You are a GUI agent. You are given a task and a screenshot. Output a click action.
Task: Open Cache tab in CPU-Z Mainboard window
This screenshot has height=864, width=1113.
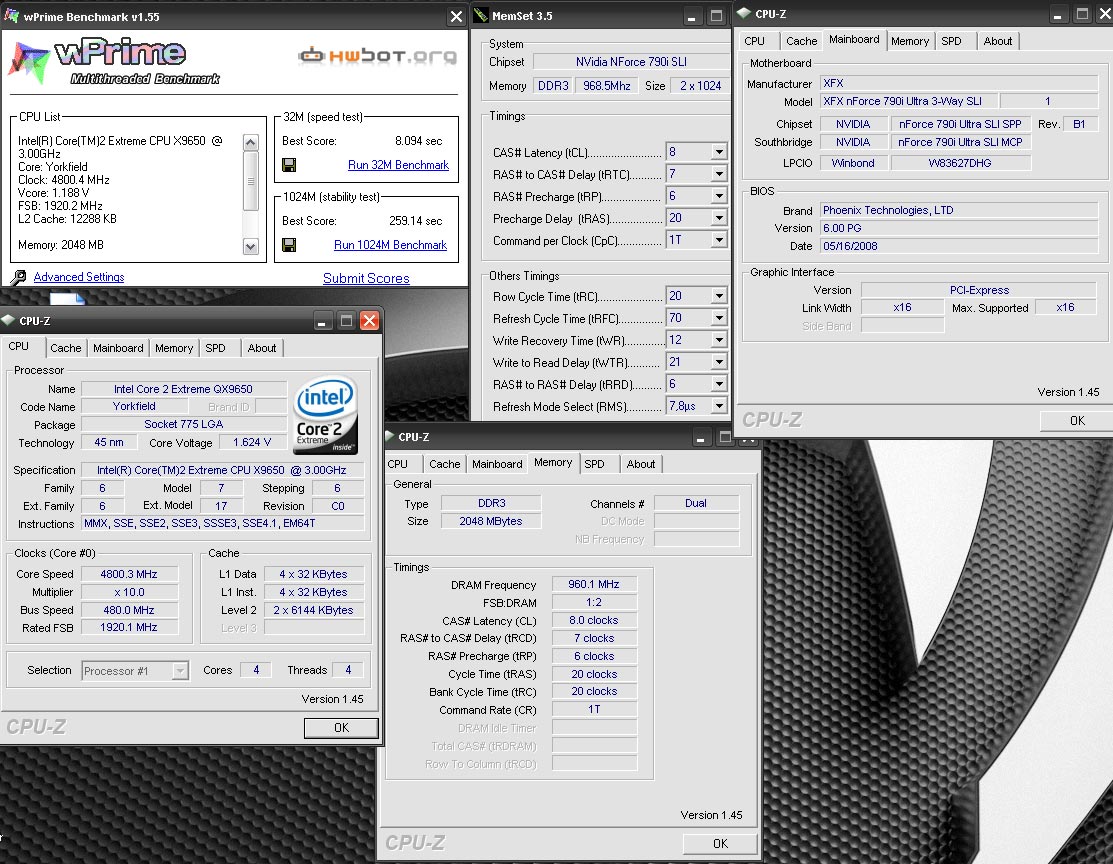[801, 41]
